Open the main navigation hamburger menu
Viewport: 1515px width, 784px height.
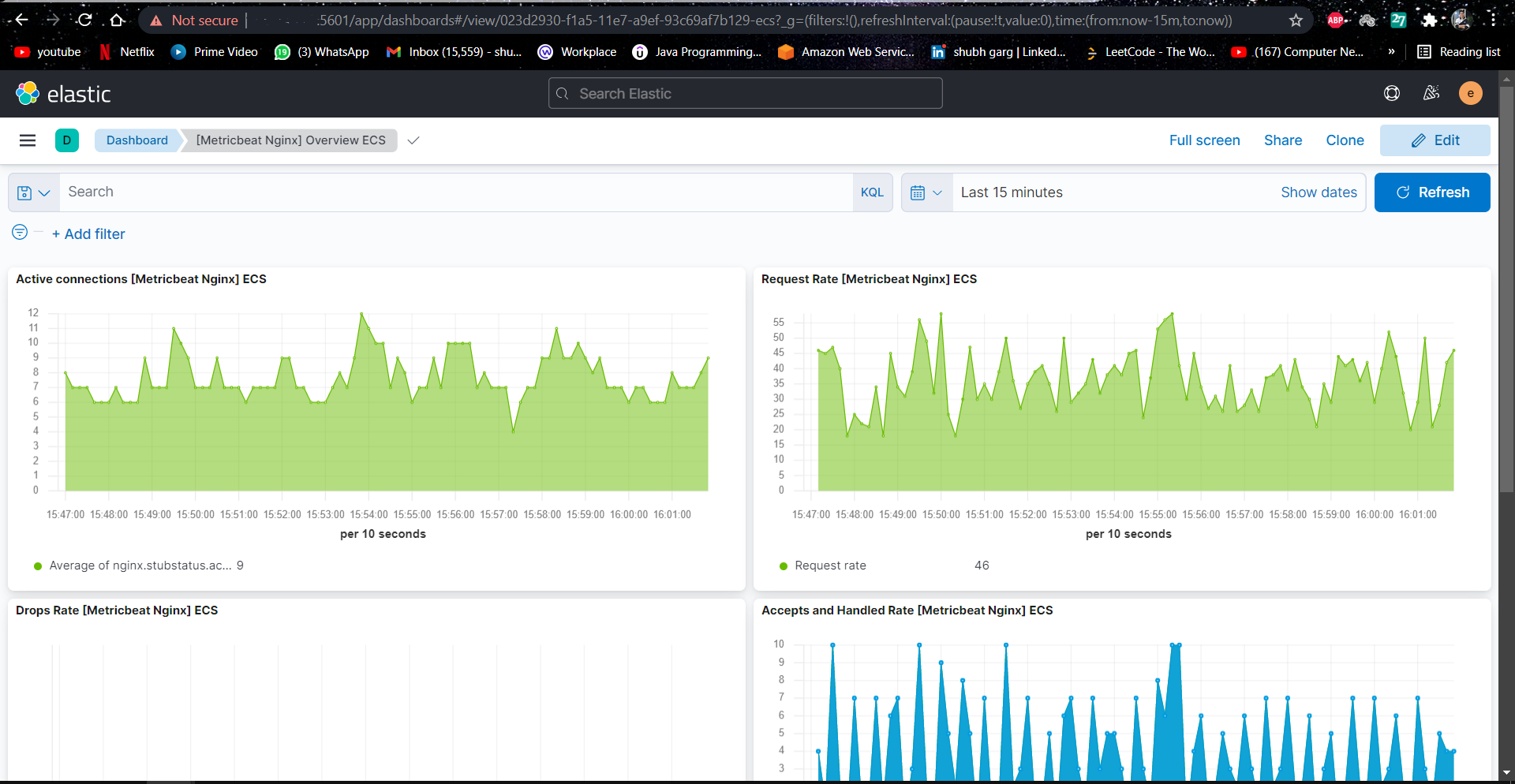pyautogui.click(x=28, y=140)
